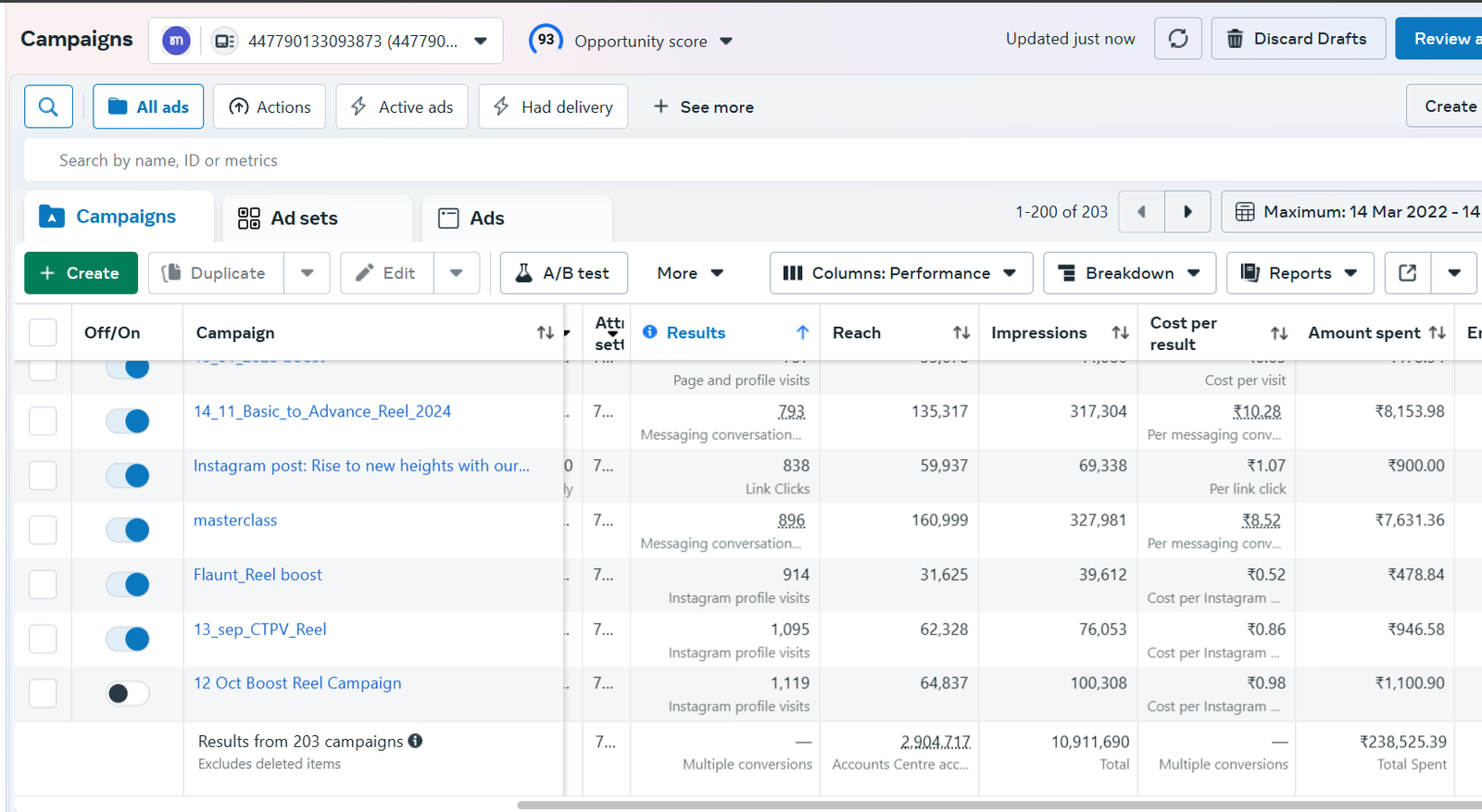This screenshot has height=812, width=1482.
Task: Open Instagram post Rise to new heights campaign
Action: tap(361, 466)
